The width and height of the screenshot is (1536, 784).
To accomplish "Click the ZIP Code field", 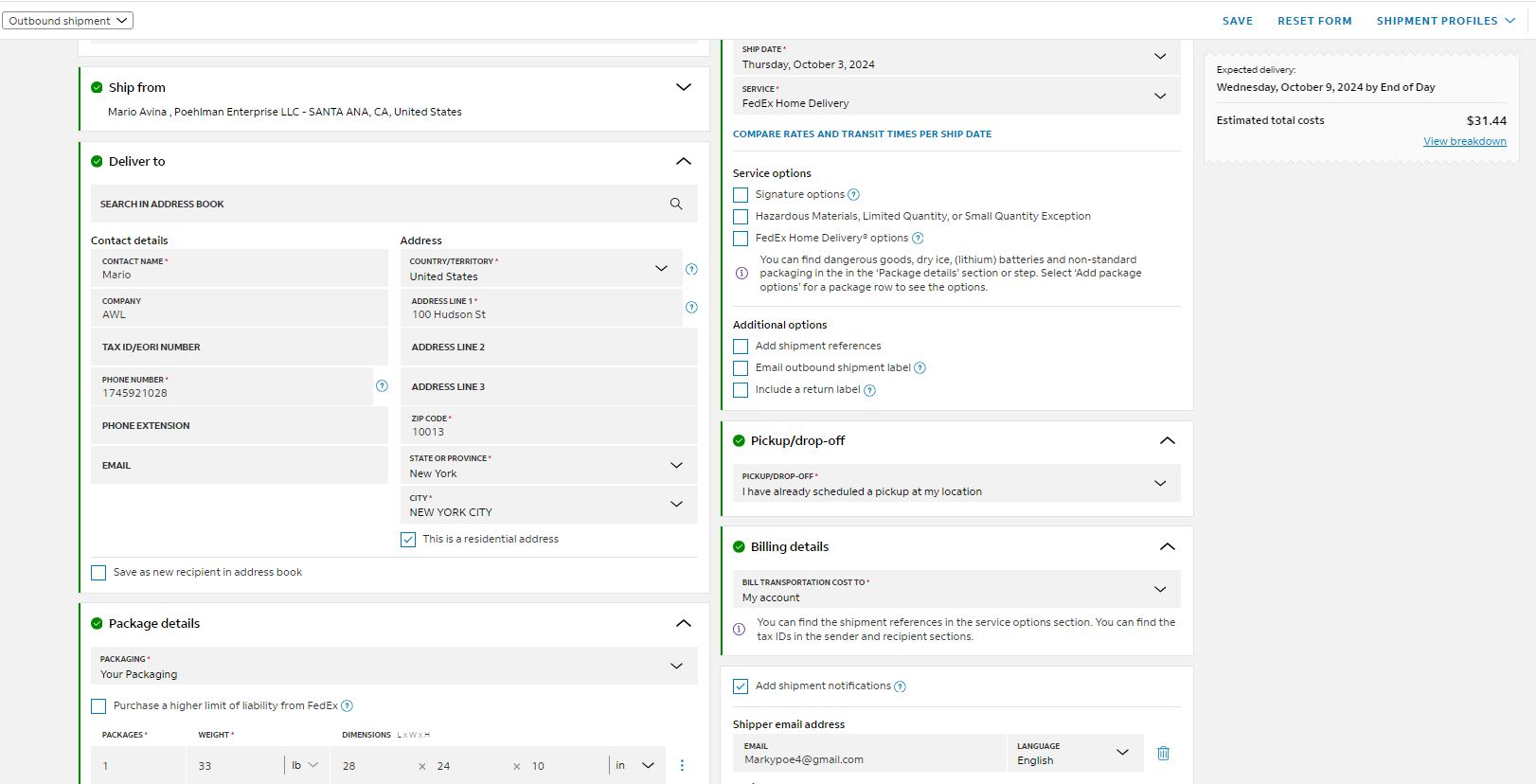I will (548, 425).
